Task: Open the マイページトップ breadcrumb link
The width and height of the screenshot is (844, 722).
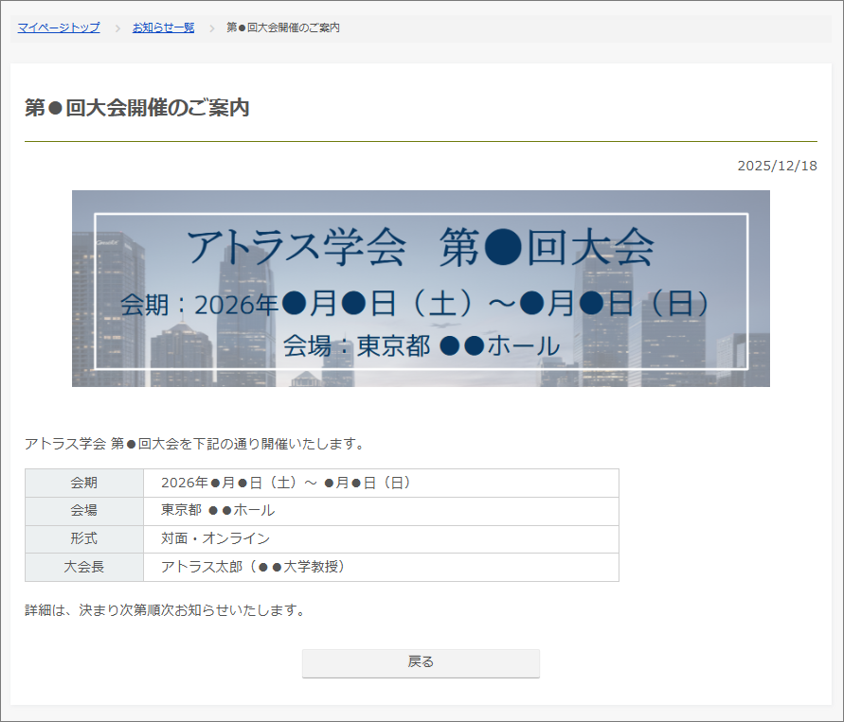Action: pos(59,28)
